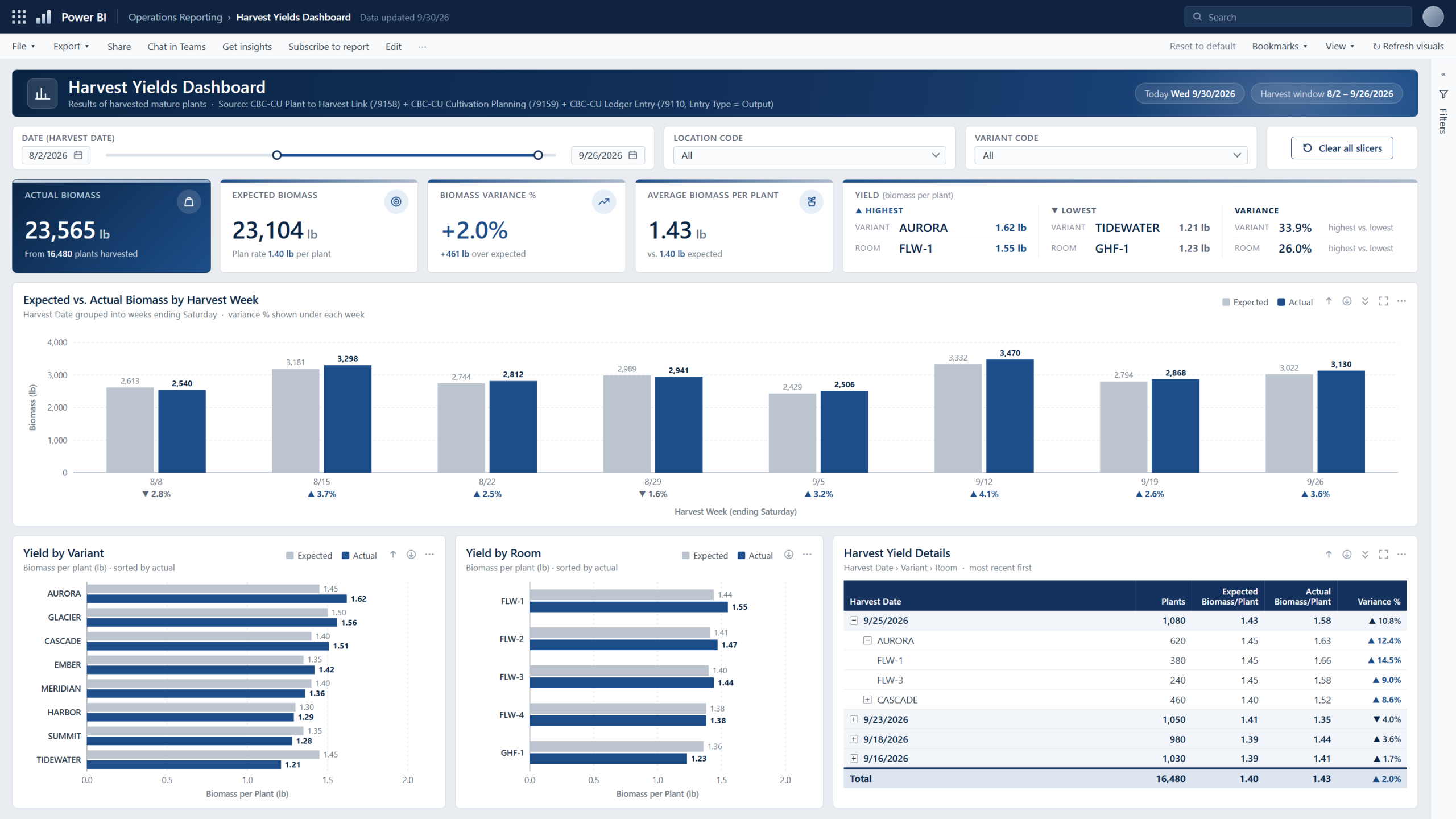Expand the 9/23/2026 harvest date row
Viewport: 1456px width, 819px height.
pyautogui.click(x=854, y=719)
